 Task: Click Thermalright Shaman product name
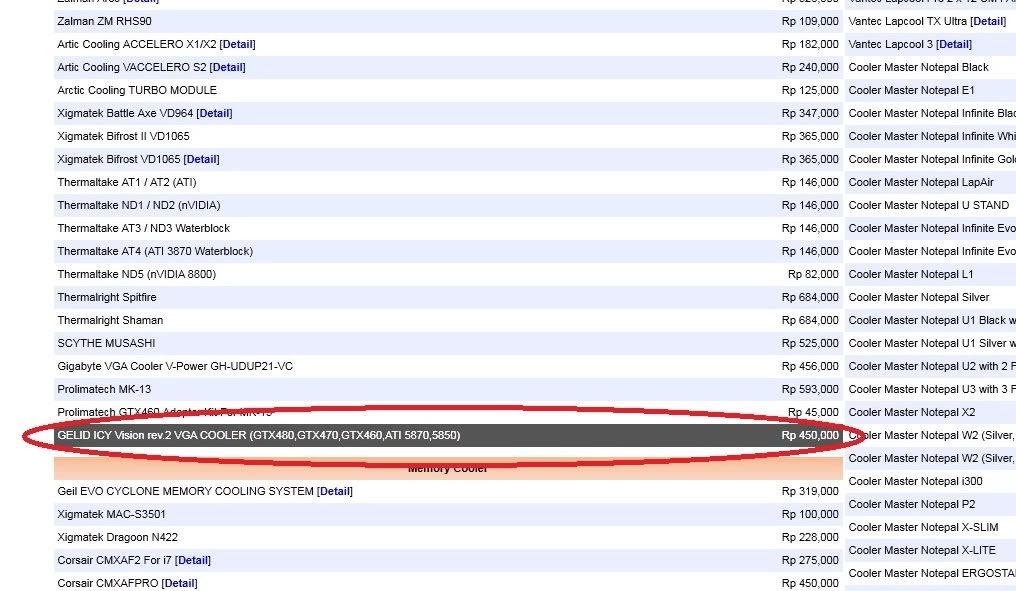click(x=110, y=320)
